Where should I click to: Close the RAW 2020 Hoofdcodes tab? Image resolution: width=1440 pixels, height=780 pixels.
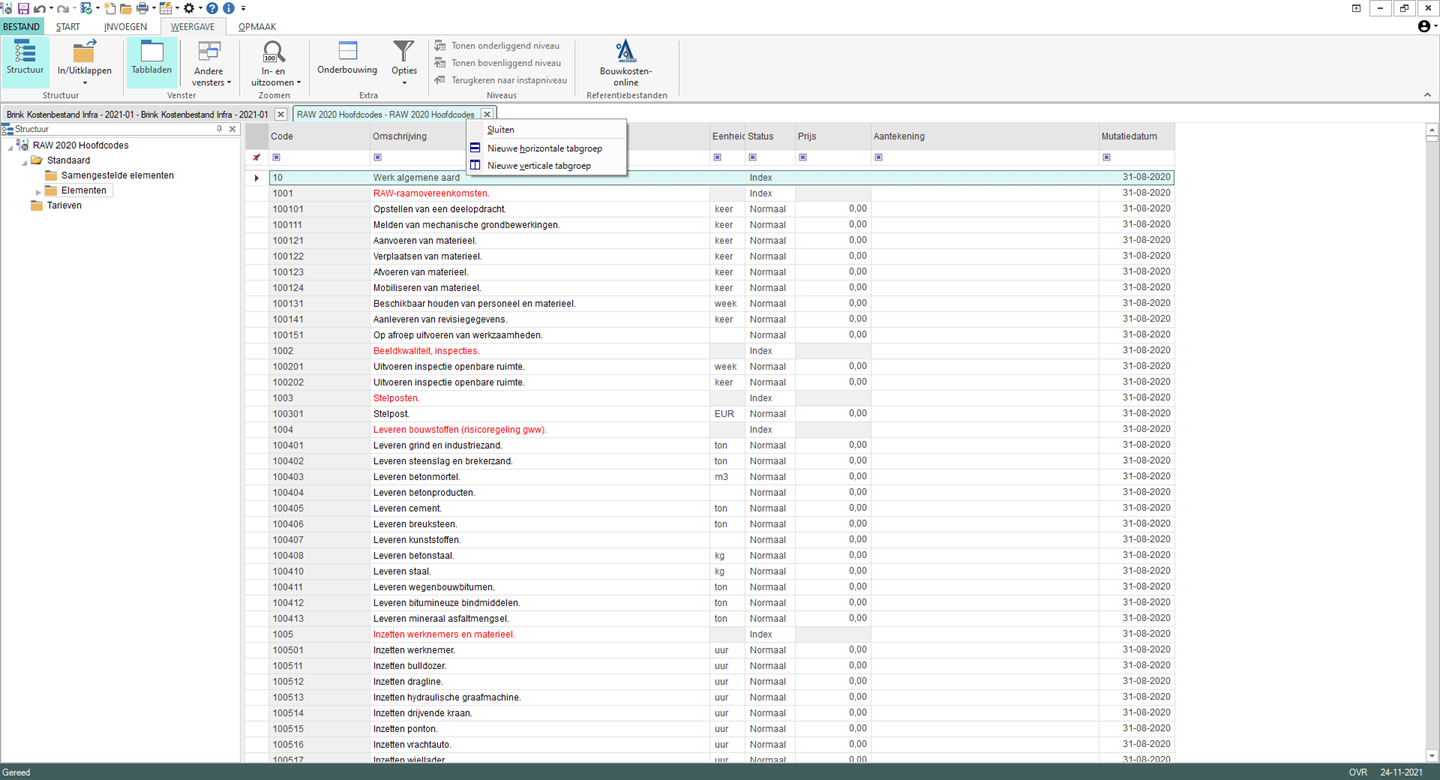487,114
